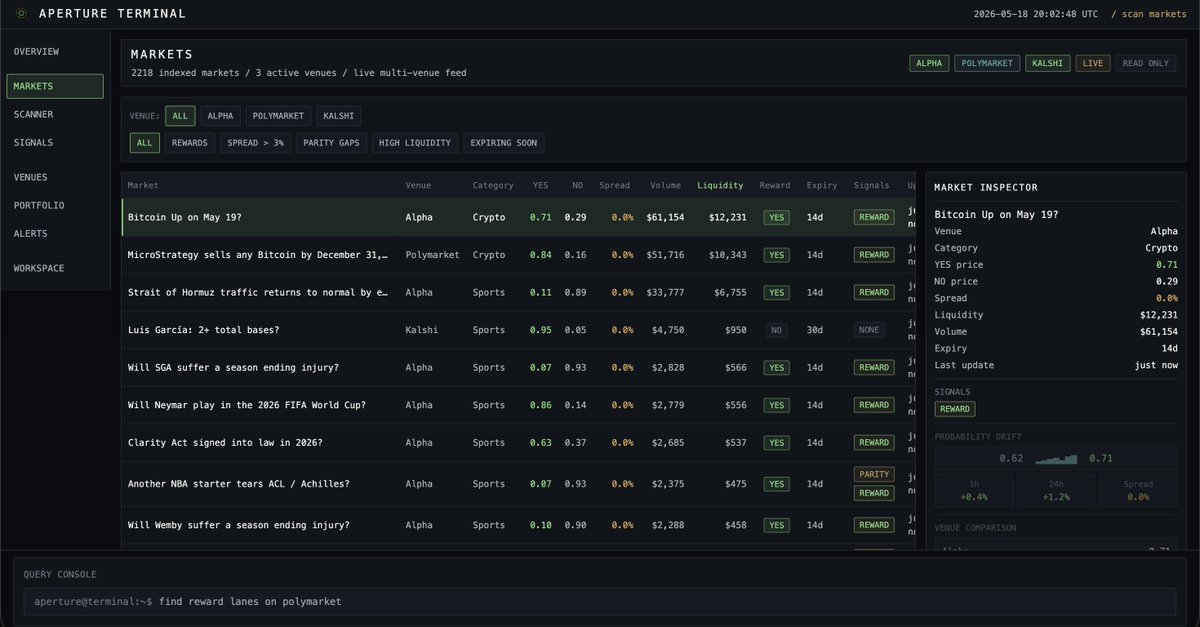Sort by the Volume column header

coord(665,185)
